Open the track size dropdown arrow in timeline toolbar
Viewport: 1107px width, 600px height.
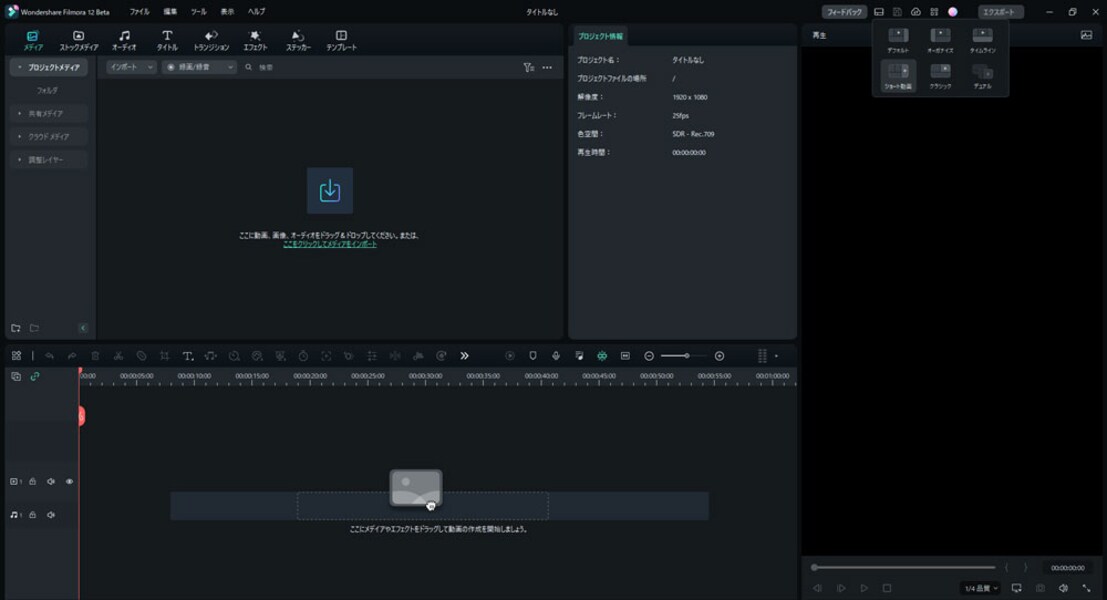tap(776, 356)
